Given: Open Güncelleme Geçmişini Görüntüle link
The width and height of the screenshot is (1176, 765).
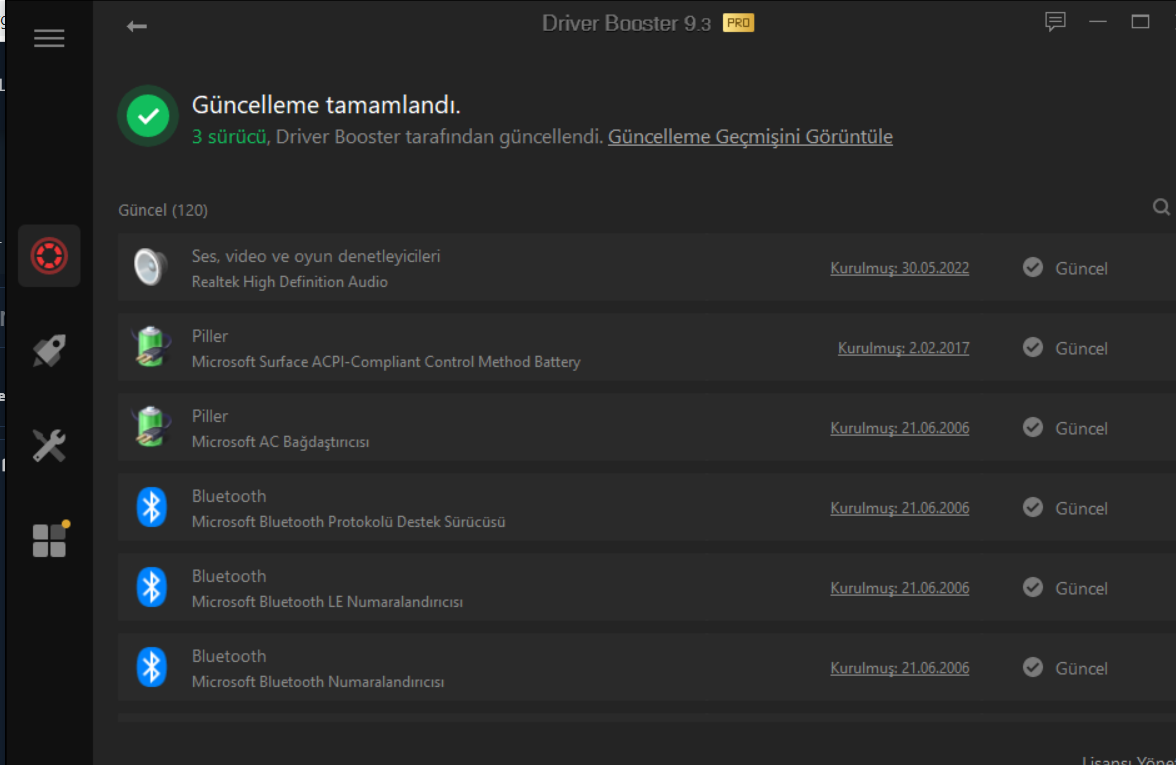Looking at the screenshot, I should point(750,136).
